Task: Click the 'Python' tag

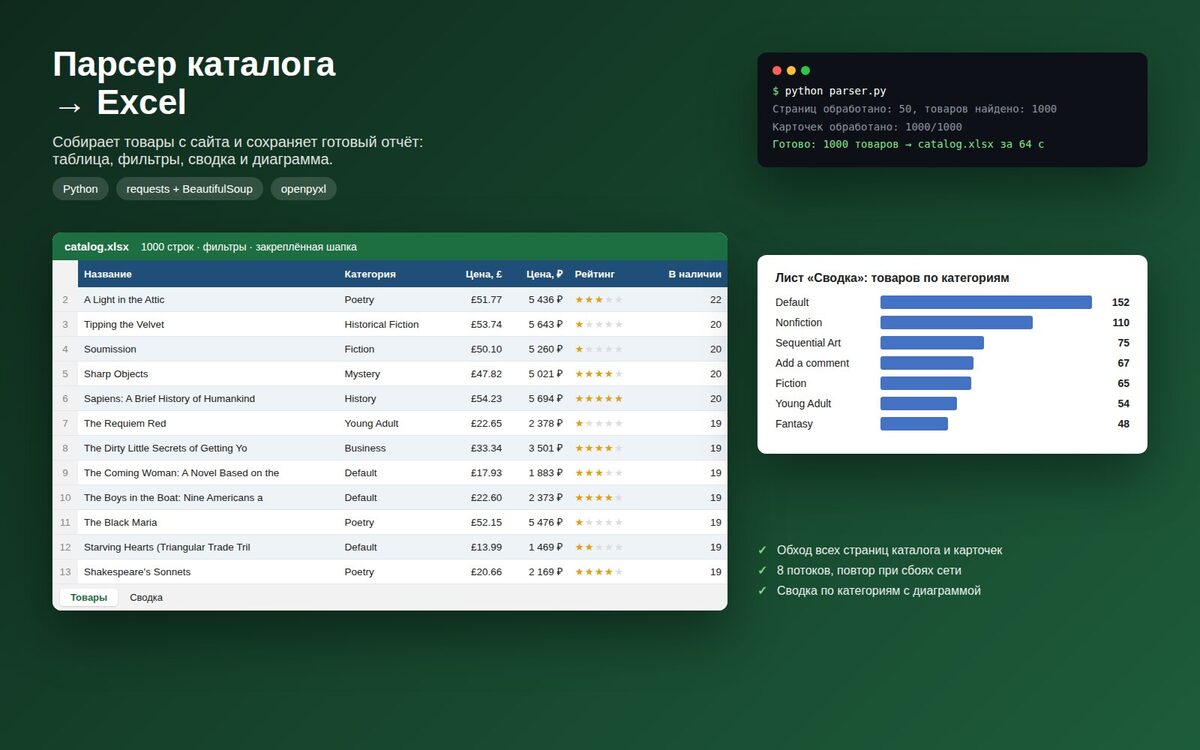Action: point(81,189)
